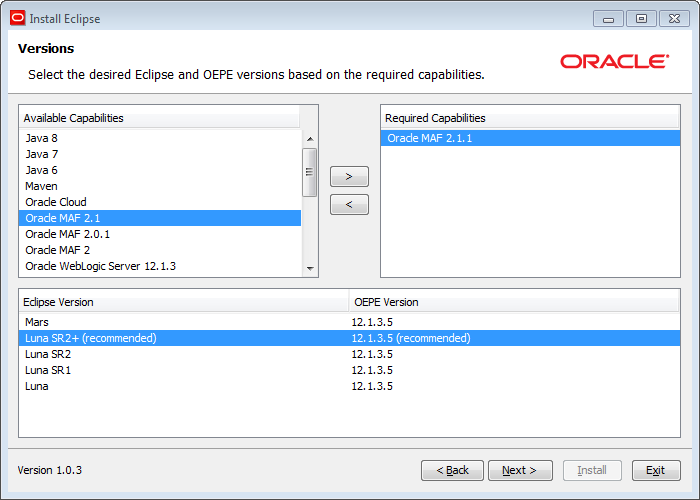The width and height of the screenshot is (700, 500).
Task: Click the disabled Install button
Action: point(592,470)
